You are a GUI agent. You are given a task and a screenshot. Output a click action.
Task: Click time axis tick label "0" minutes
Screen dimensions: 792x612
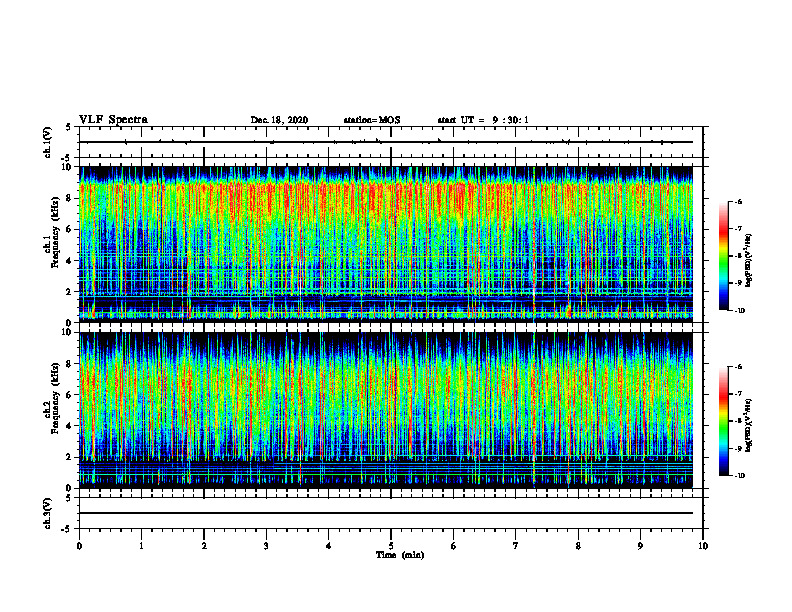79,546
